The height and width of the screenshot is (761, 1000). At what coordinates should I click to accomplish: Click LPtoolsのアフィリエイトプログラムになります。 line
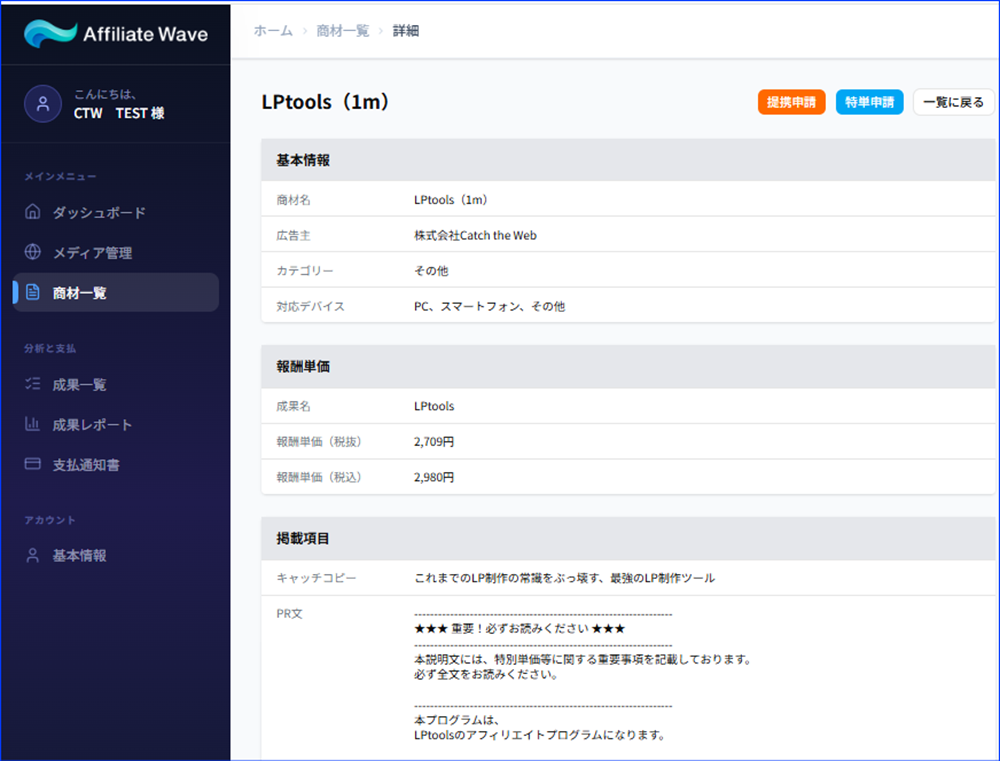[x=540, y=735]
